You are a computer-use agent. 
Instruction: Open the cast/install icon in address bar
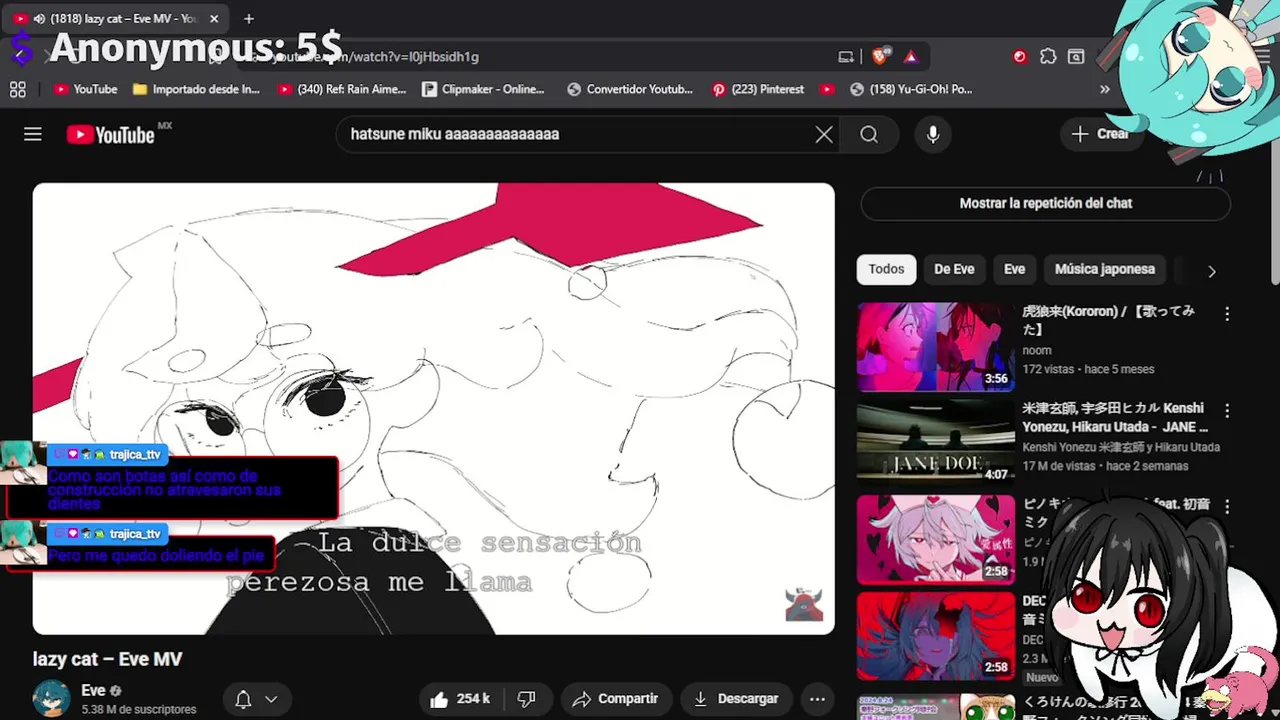pyautogui.click(x=846, y=57)
